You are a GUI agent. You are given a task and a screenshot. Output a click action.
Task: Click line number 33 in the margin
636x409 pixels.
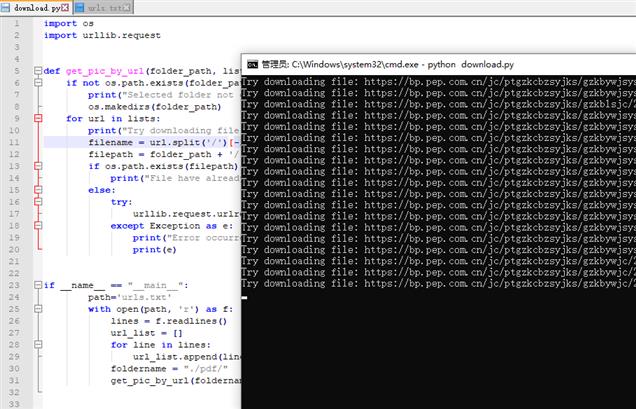click(x=14, y=404)
